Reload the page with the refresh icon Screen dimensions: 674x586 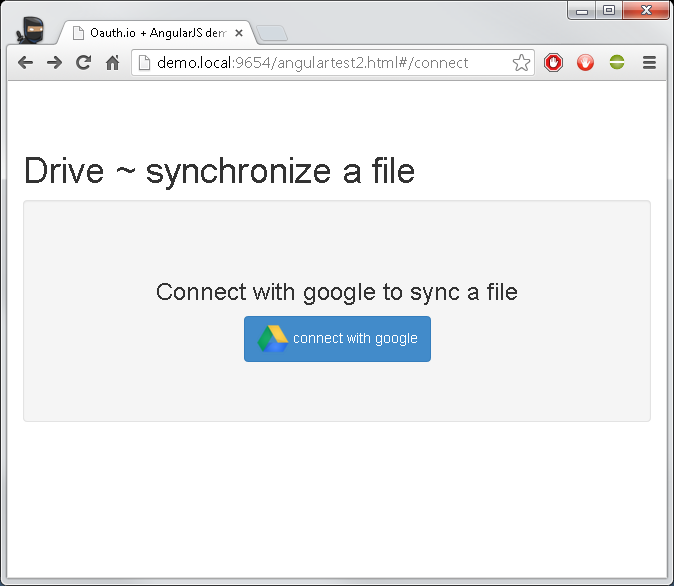[83, 63]
